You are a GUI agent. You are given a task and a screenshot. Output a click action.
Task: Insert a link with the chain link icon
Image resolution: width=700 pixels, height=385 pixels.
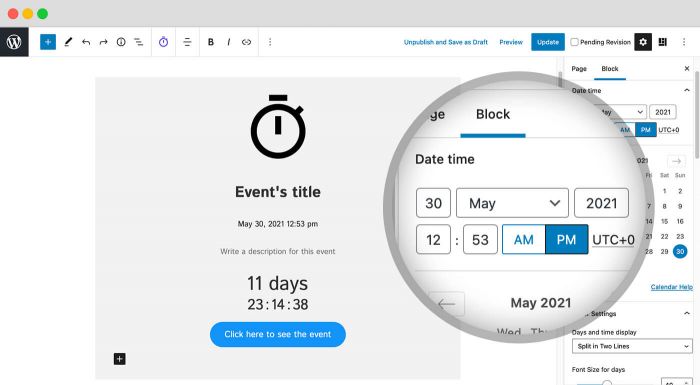click(x=246, y=42)
